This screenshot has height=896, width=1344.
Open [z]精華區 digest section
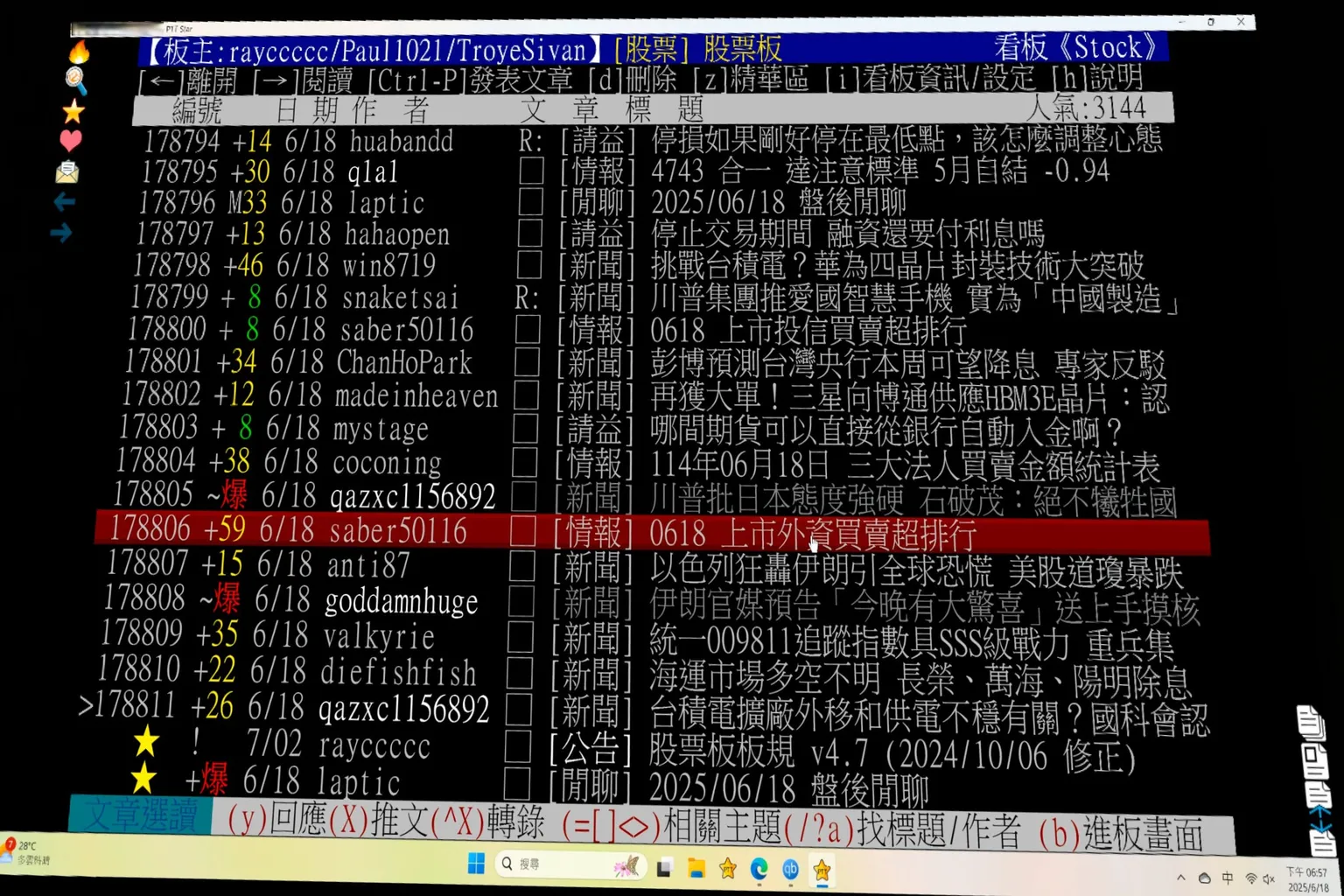[x=751, y=79]
